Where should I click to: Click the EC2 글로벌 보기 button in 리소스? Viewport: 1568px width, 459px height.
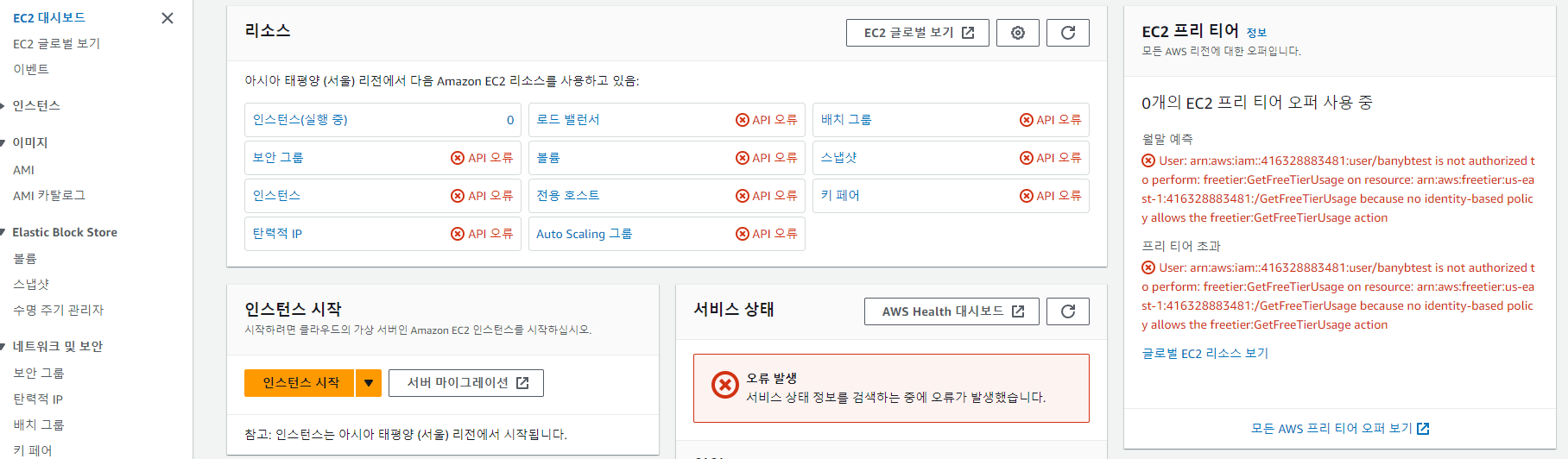(x=918, y=33)
